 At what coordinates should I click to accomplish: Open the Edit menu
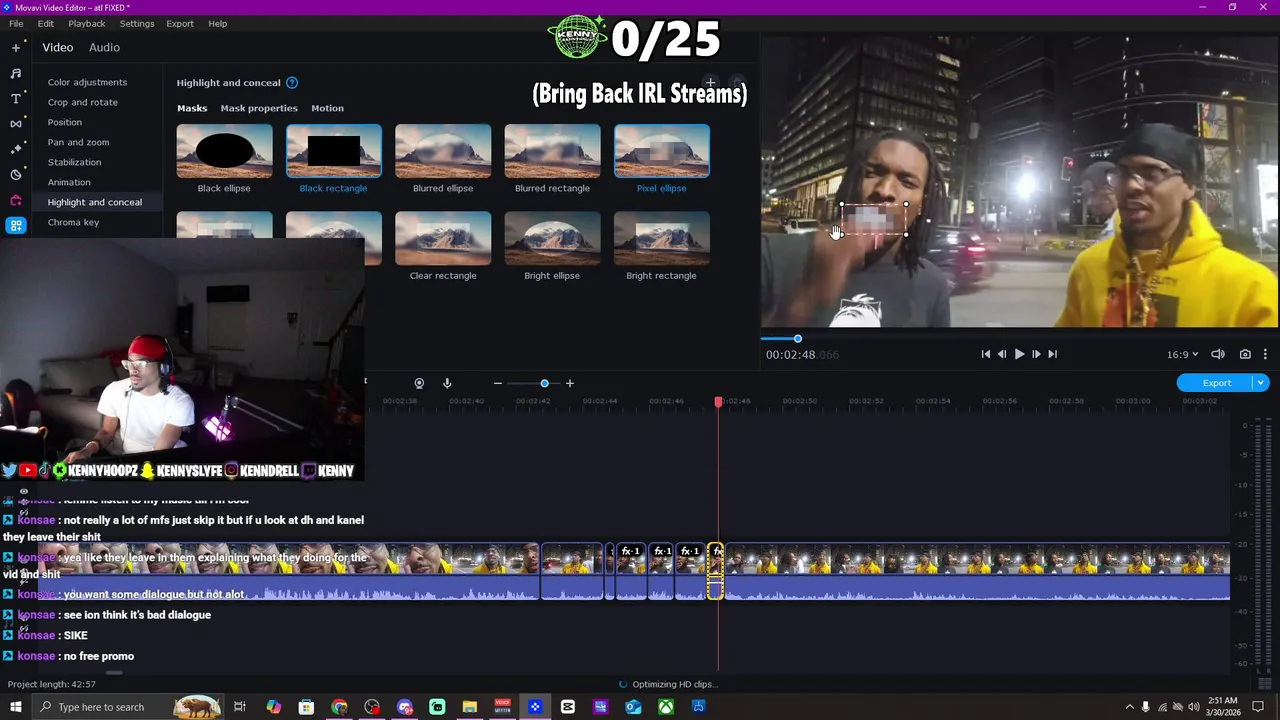[x=46, y=23]
